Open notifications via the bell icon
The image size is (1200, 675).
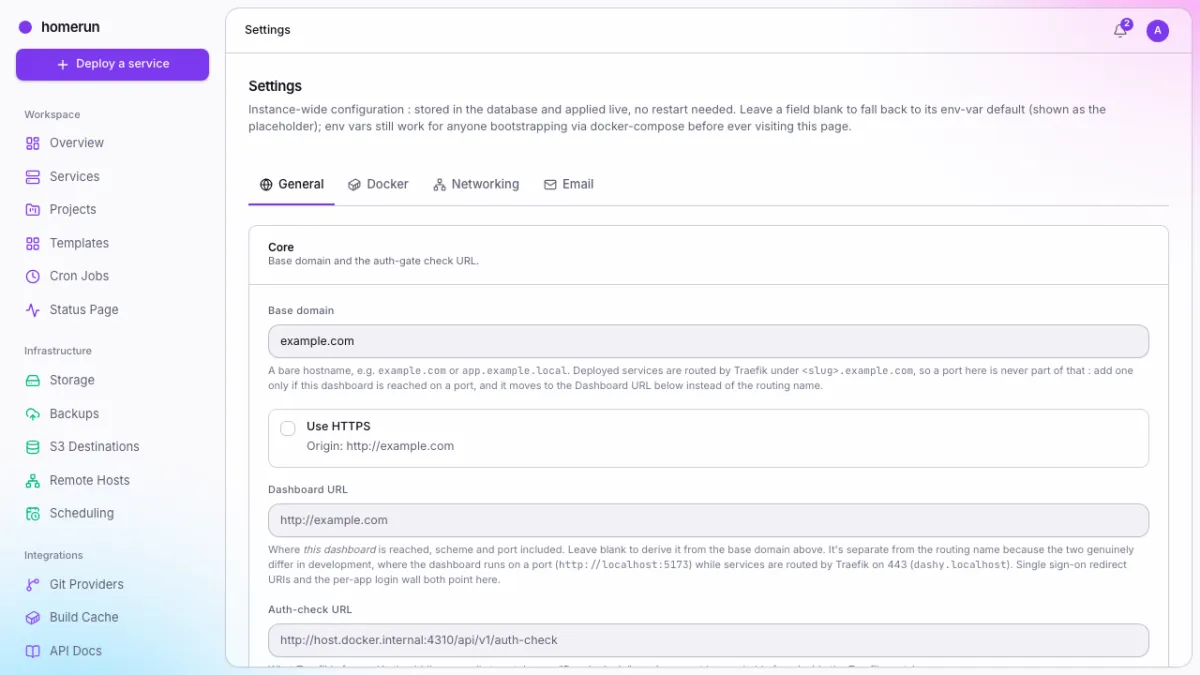coord(1120,31)
